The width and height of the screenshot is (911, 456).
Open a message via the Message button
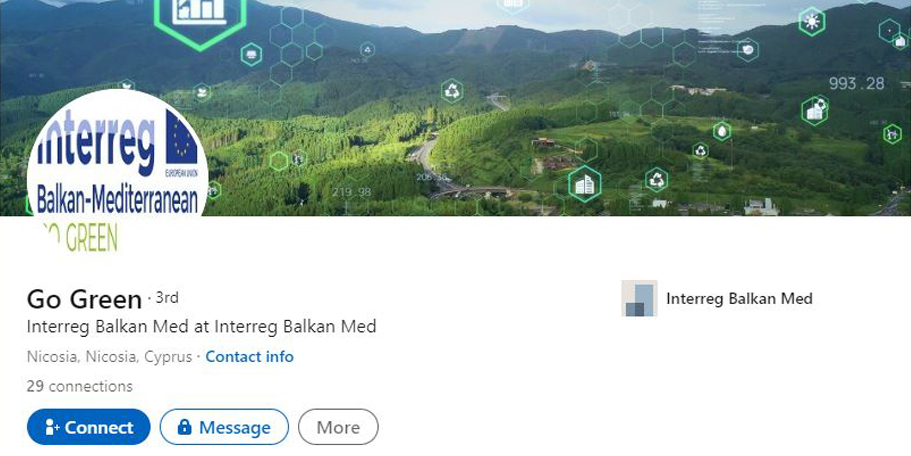pos(224,427)
